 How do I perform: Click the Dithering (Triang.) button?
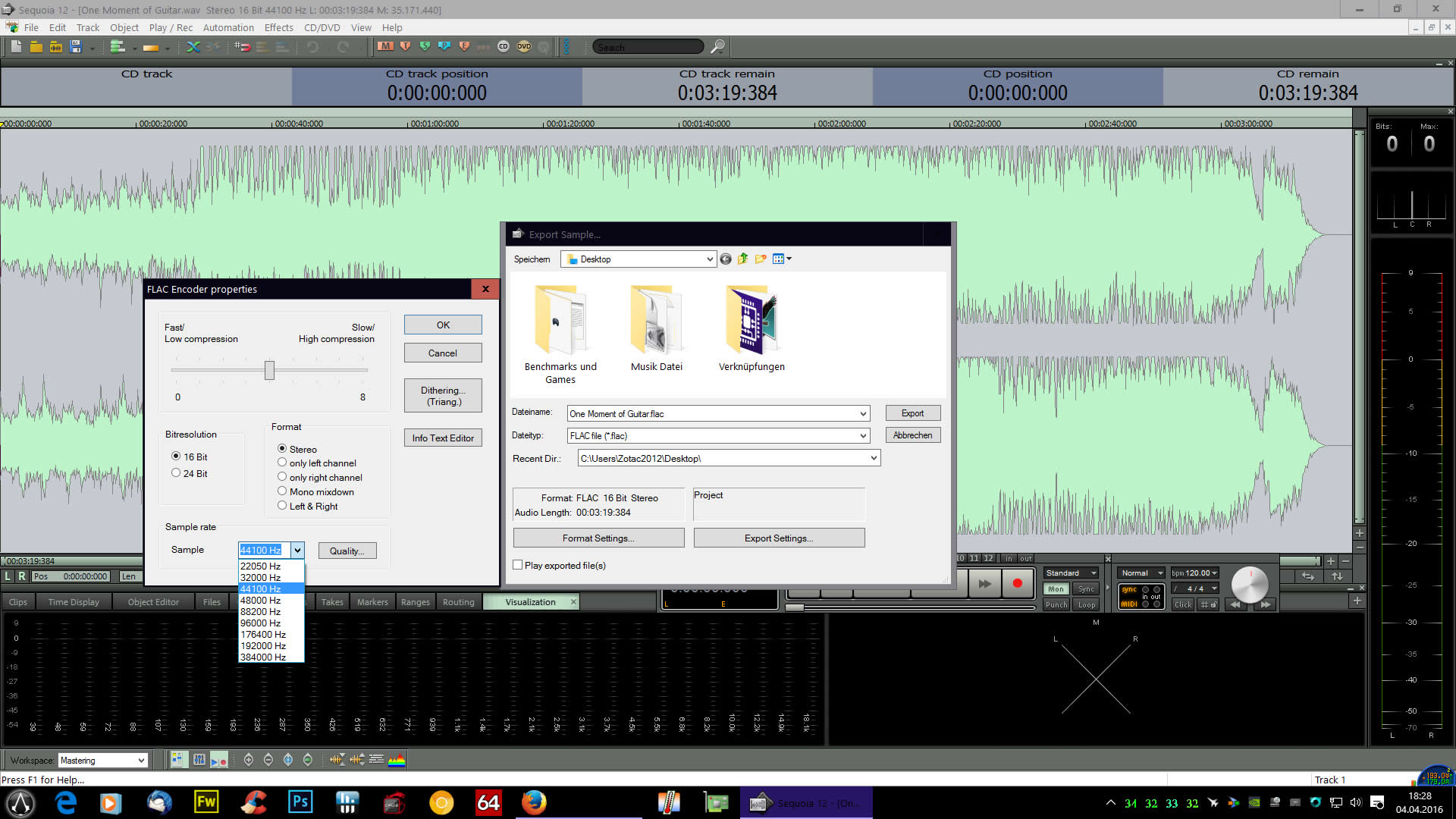click(x=443, y=396)
